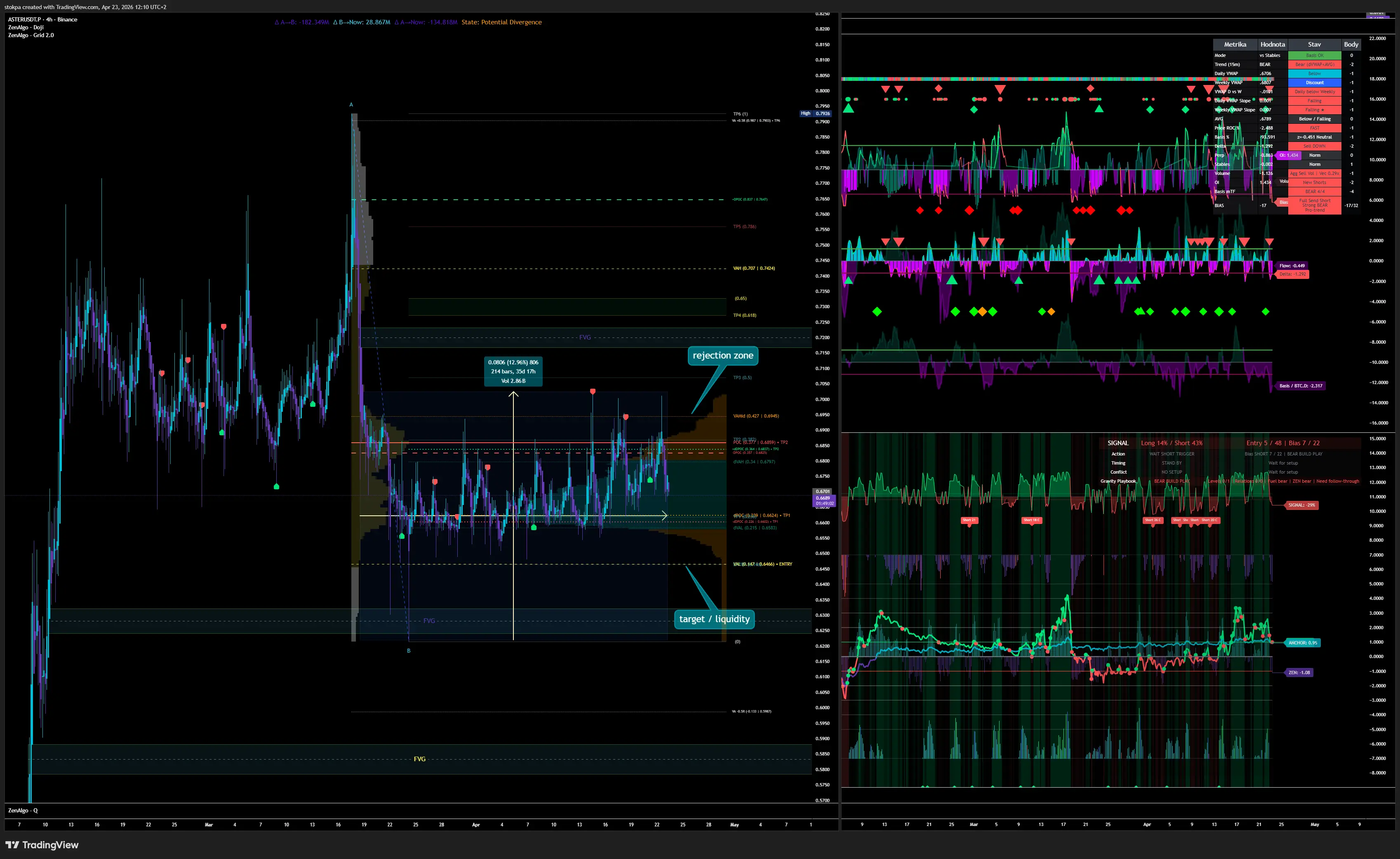
Task: Click the "Short 26 C" signal marker label
Action: pos(1152,520)
